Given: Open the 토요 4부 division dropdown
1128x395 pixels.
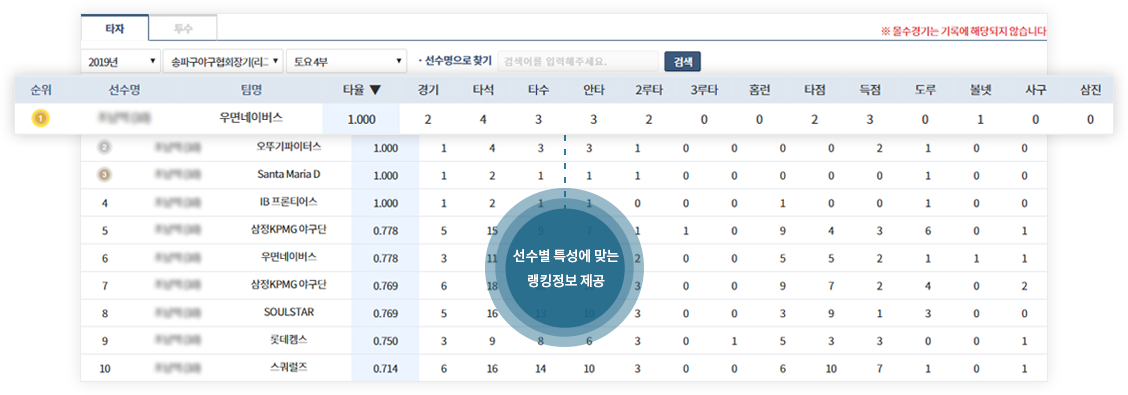Looking at the screenshot, I should click(x=347, y=61).
